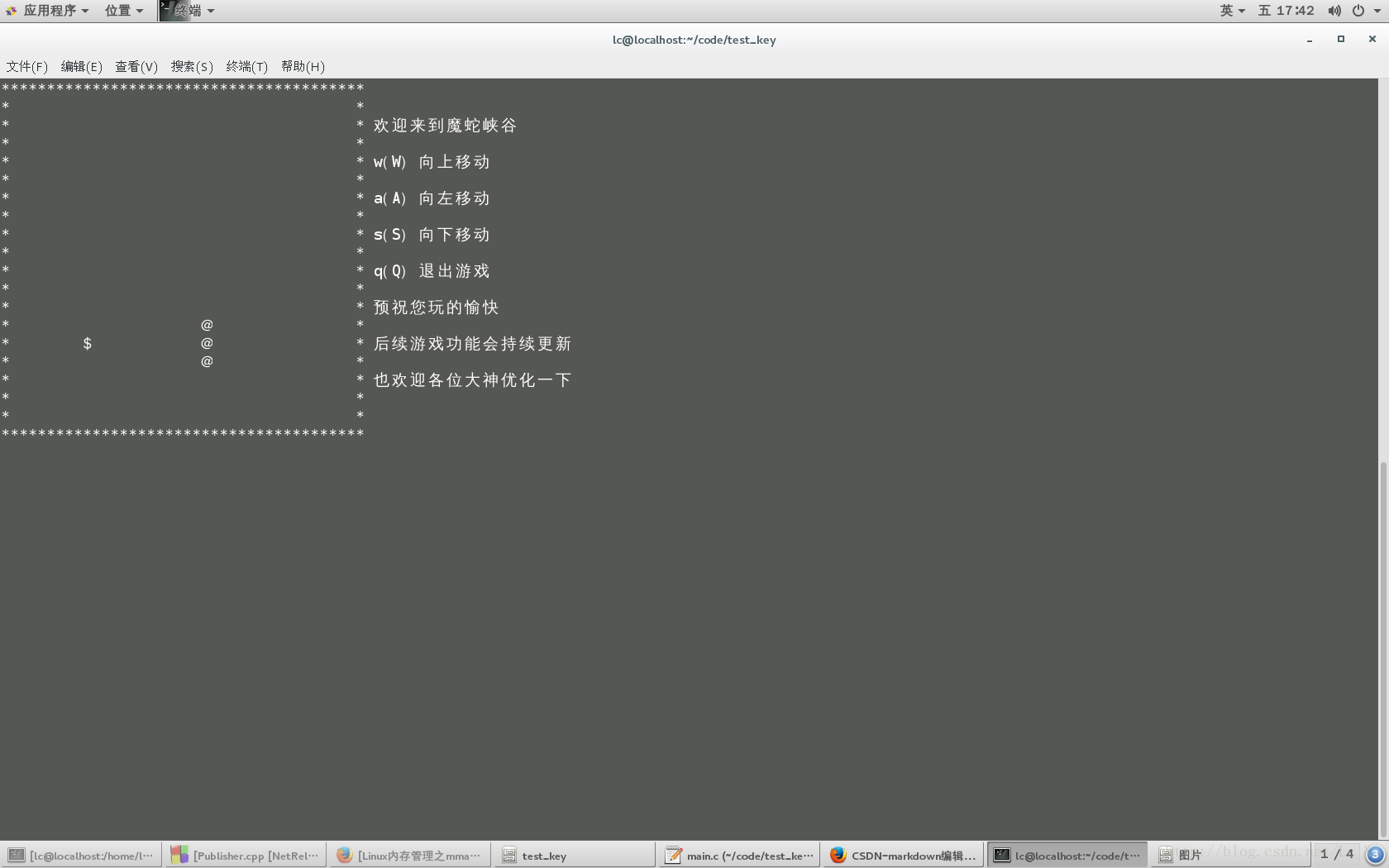
Task: Open the power menu icon
Action: [x=1358, y=11]
